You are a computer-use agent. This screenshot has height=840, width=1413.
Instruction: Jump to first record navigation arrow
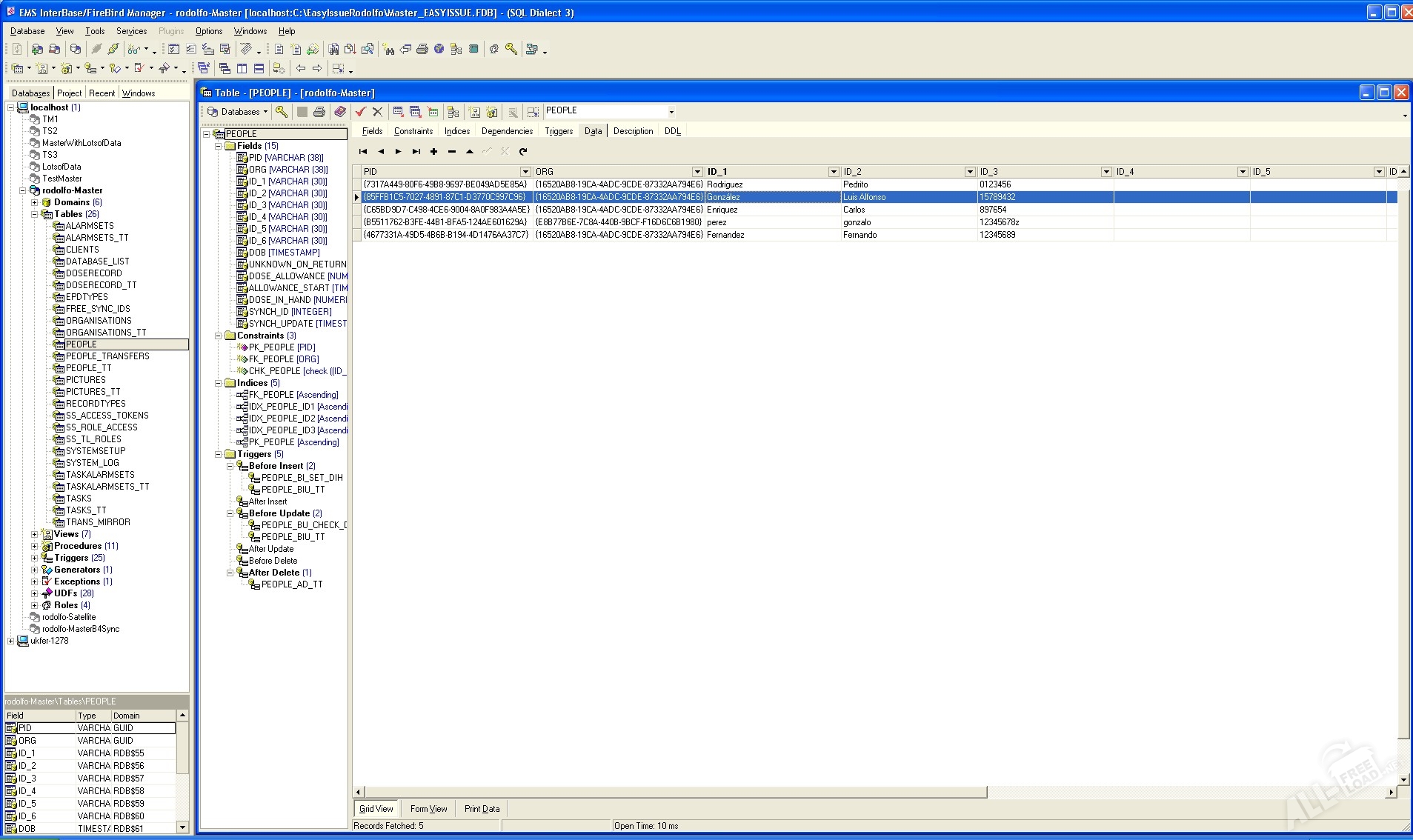363,151
